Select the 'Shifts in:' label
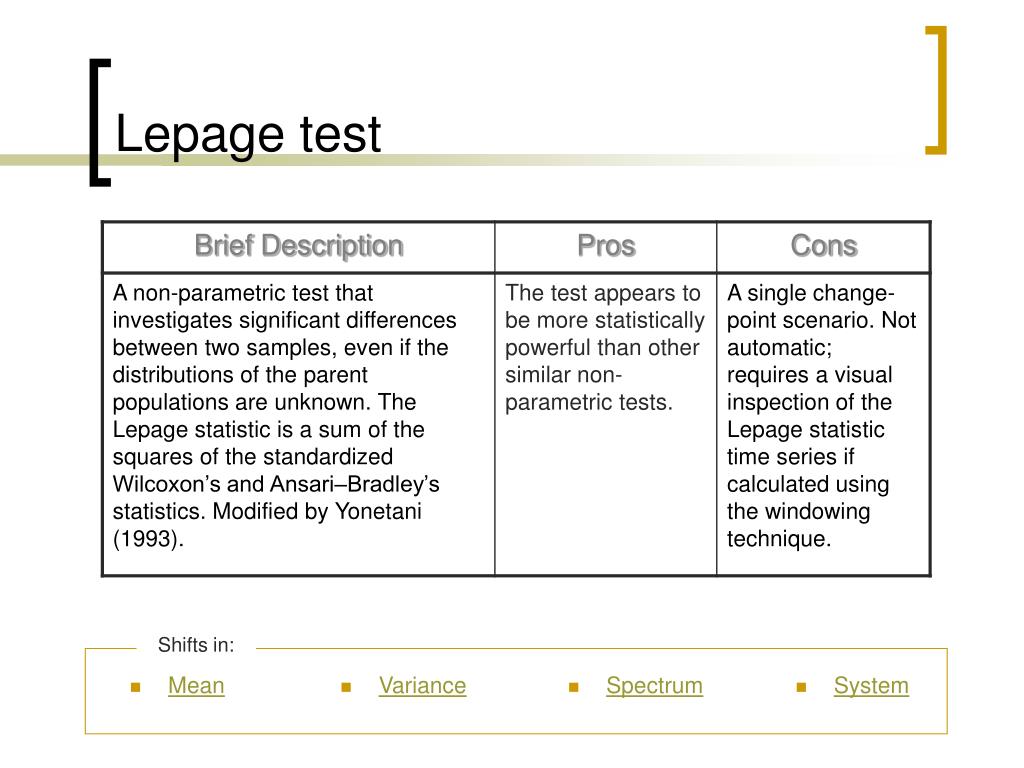 tap(196, 645)
